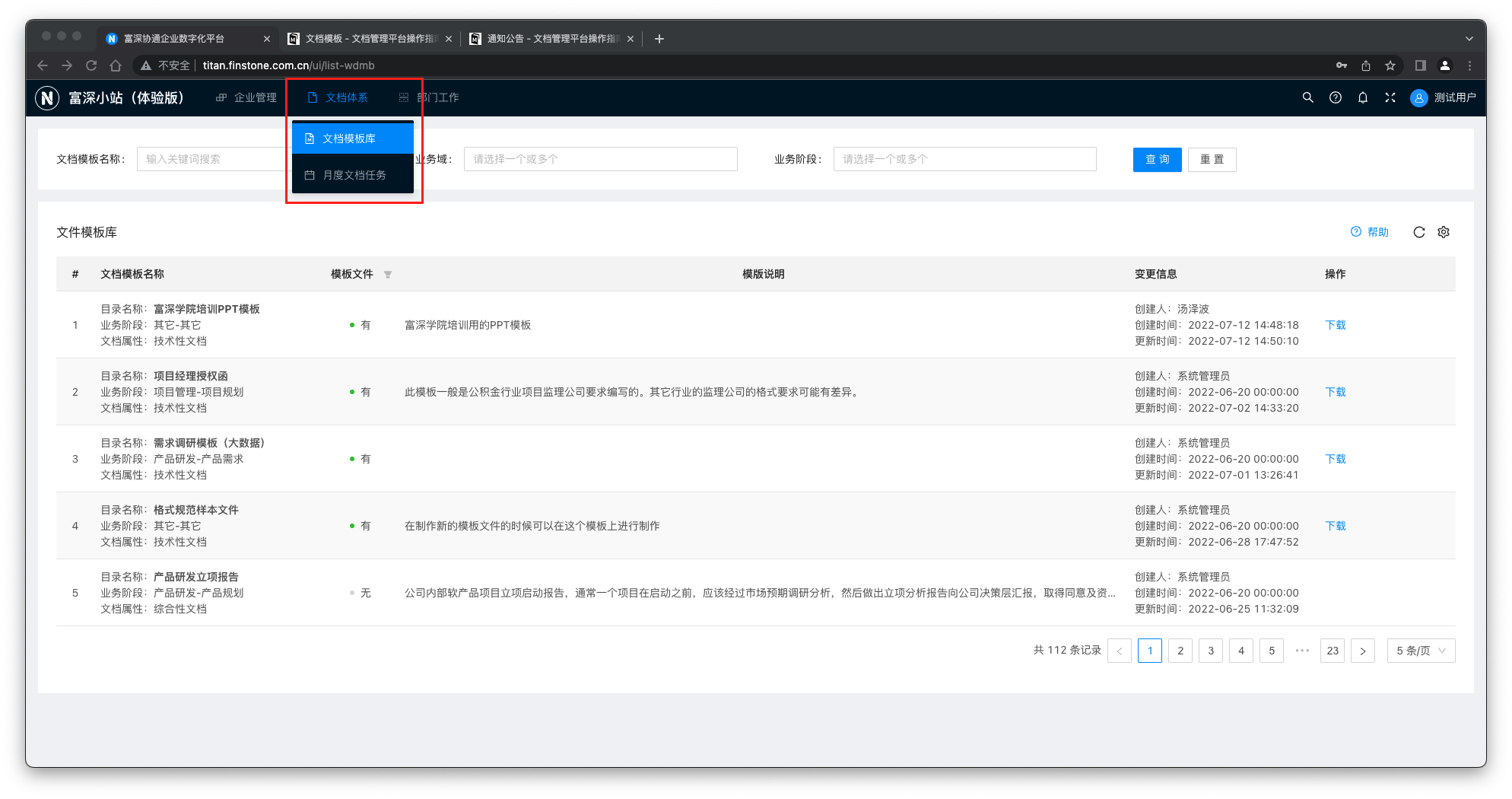Reload the browser page
The image size is (1512, 799).
91,65
